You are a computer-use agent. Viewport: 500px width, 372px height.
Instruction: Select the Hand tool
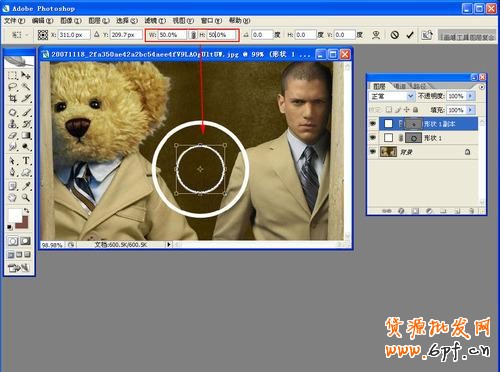[x=13, y=198]
